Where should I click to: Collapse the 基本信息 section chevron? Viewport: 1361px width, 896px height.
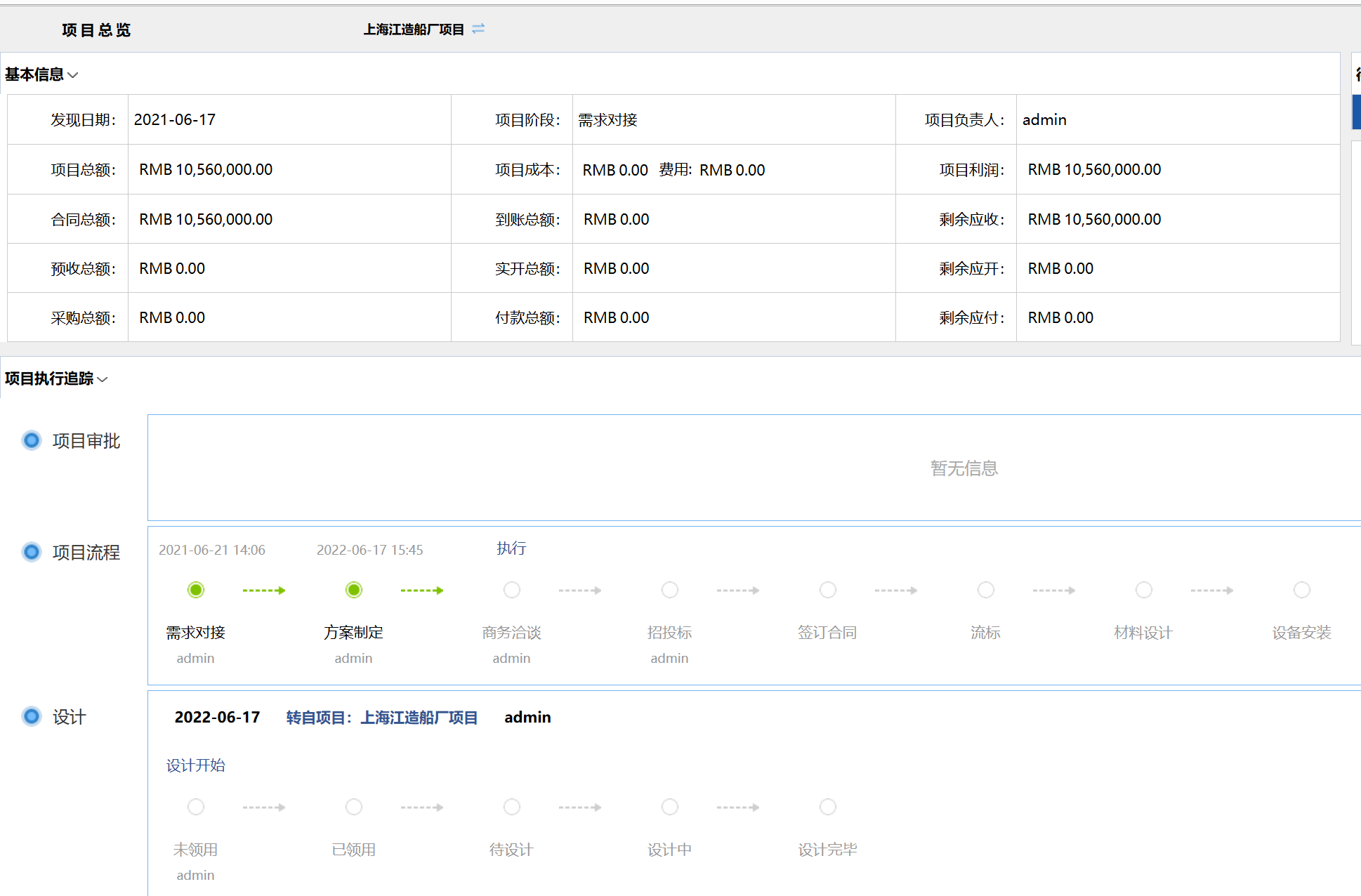tap(73, 75)
